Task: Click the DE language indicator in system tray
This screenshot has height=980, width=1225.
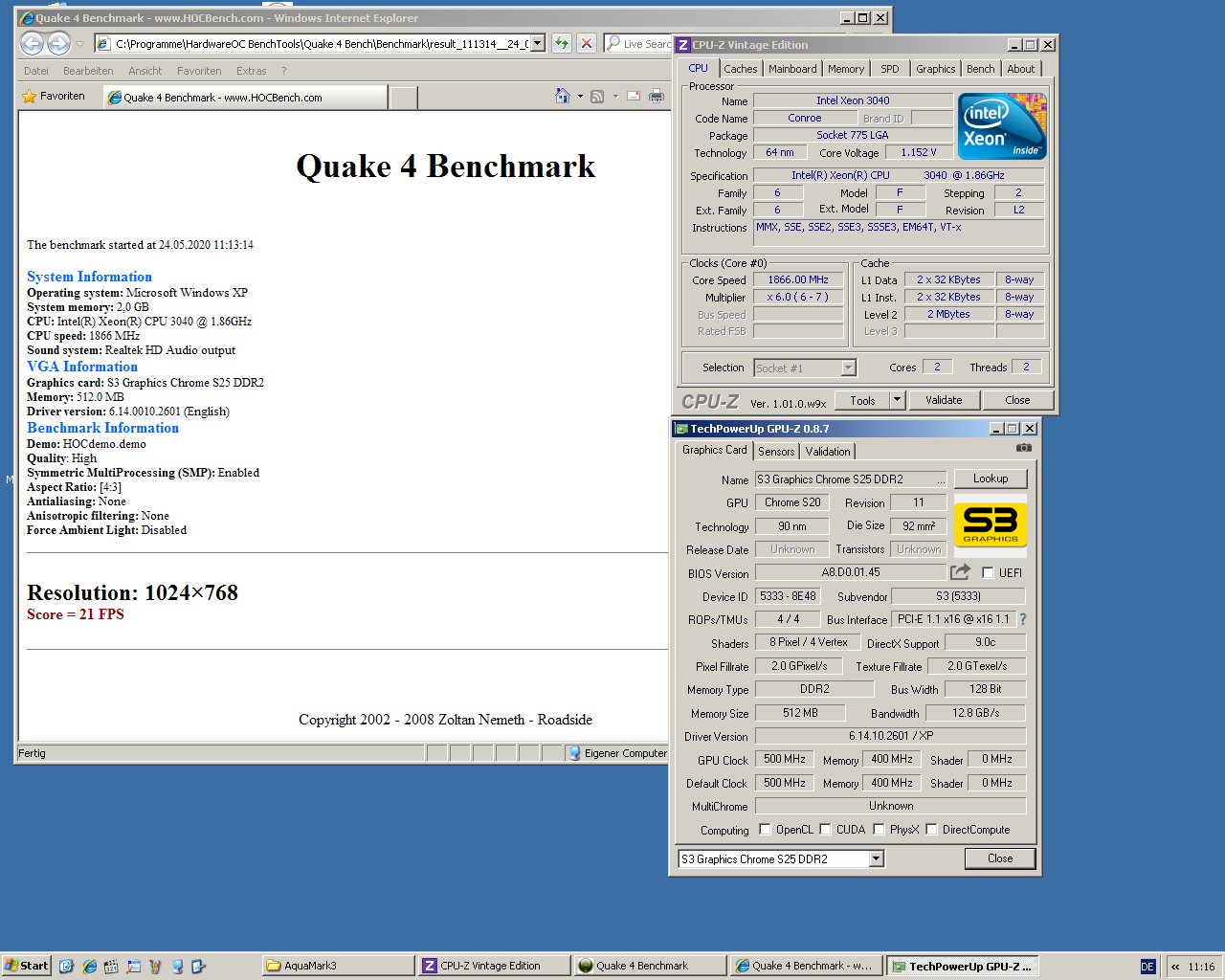Action: coord(1147,967)
